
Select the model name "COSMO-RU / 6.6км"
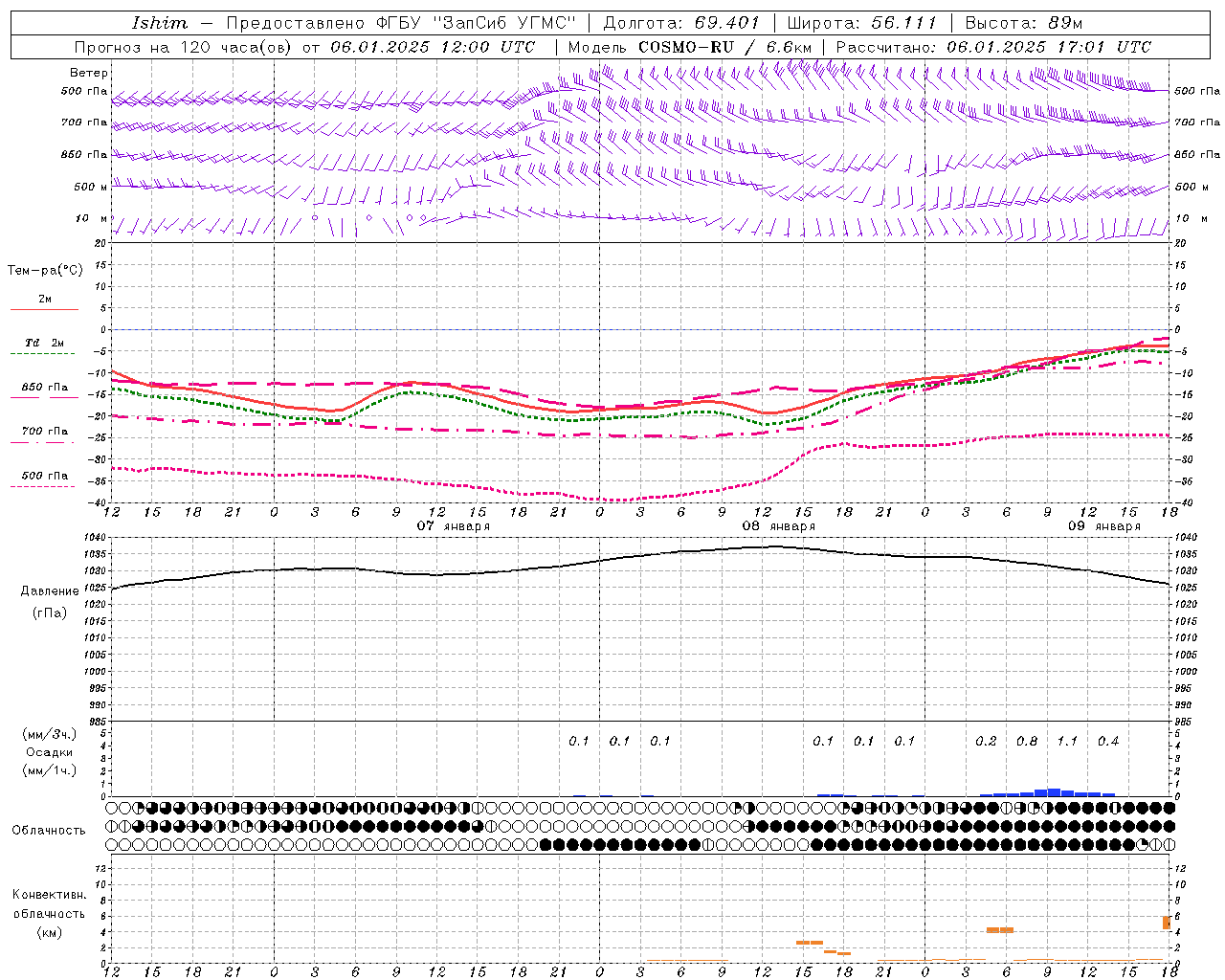point(724,47)
